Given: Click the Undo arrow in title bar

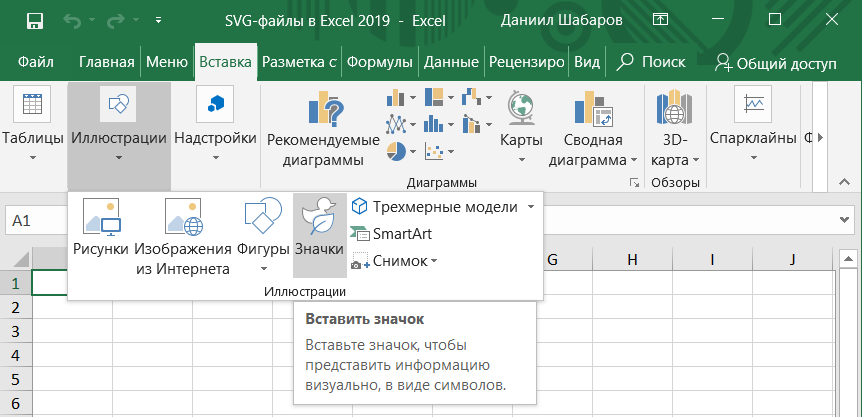Looking at the screenshot, I should point(72,21).
